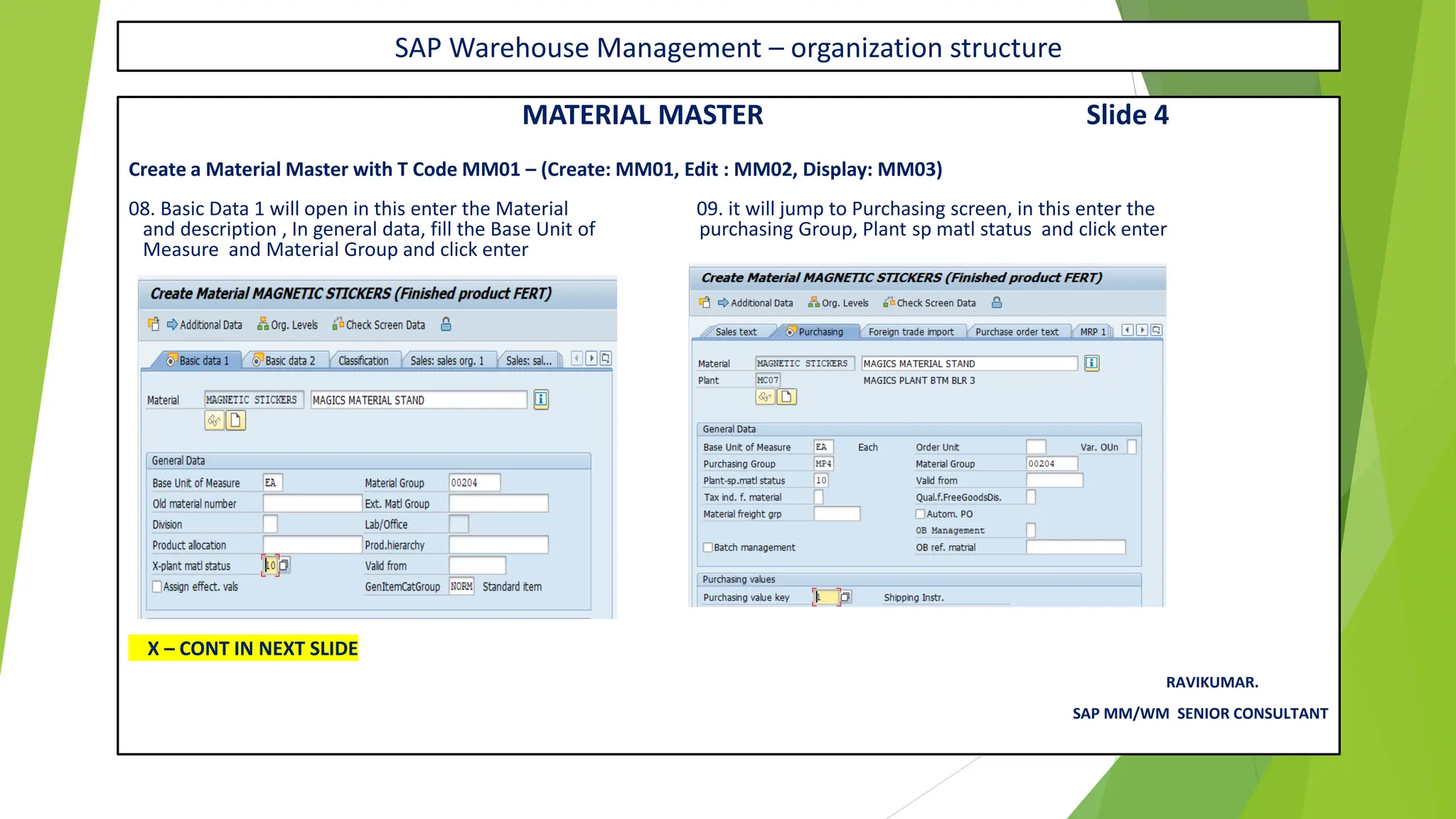This screenshot has height=819, width=1456.
Task: Click the Order Unit field
Action: click(1036, 446)
